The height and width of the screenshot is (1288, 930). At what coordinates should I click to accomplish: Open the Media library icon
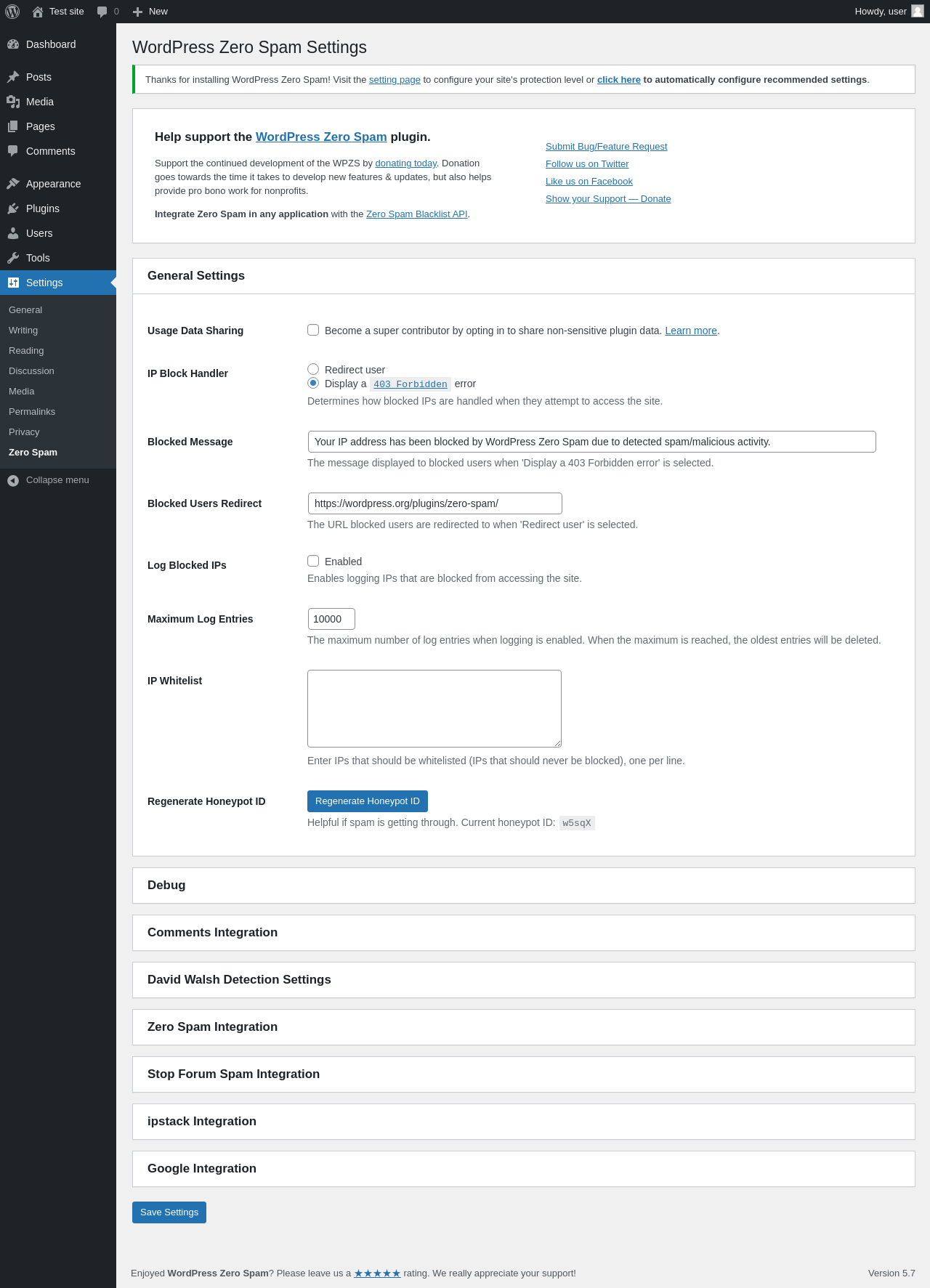13,102
